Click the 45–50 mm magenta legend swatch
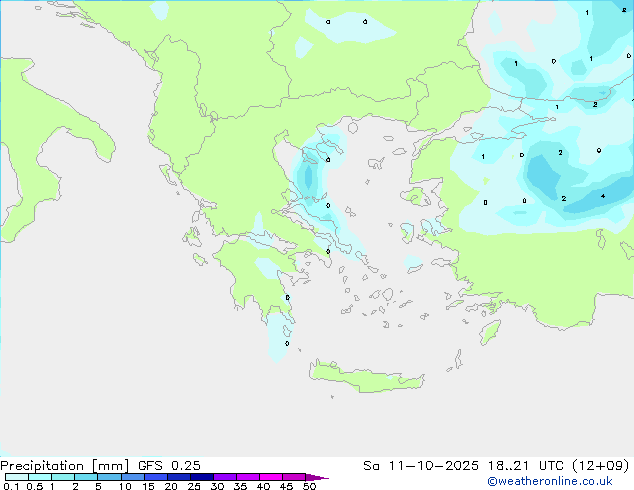This screenshot has height=490, width=634. (294, 477)
